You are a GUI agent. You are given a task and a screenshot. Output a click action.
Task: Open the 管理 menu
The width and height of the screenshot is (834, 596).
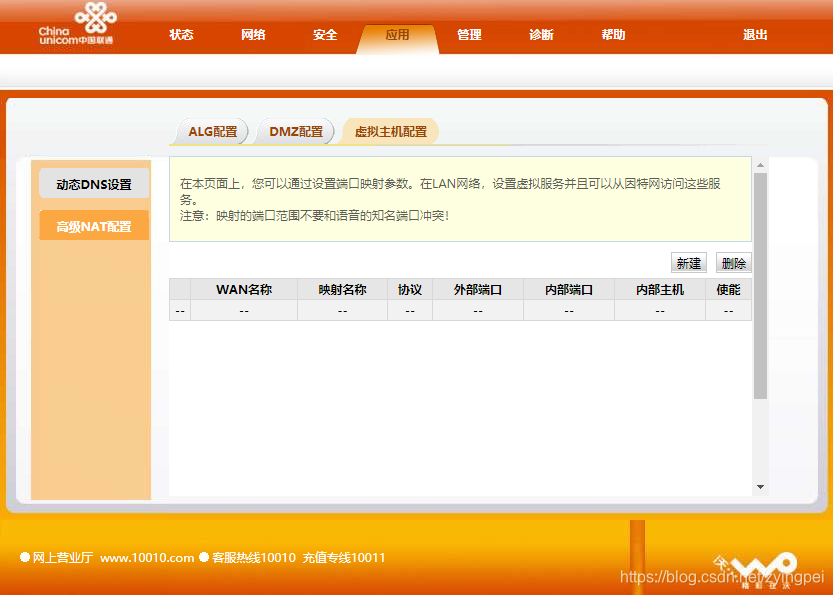click(469, 35)
